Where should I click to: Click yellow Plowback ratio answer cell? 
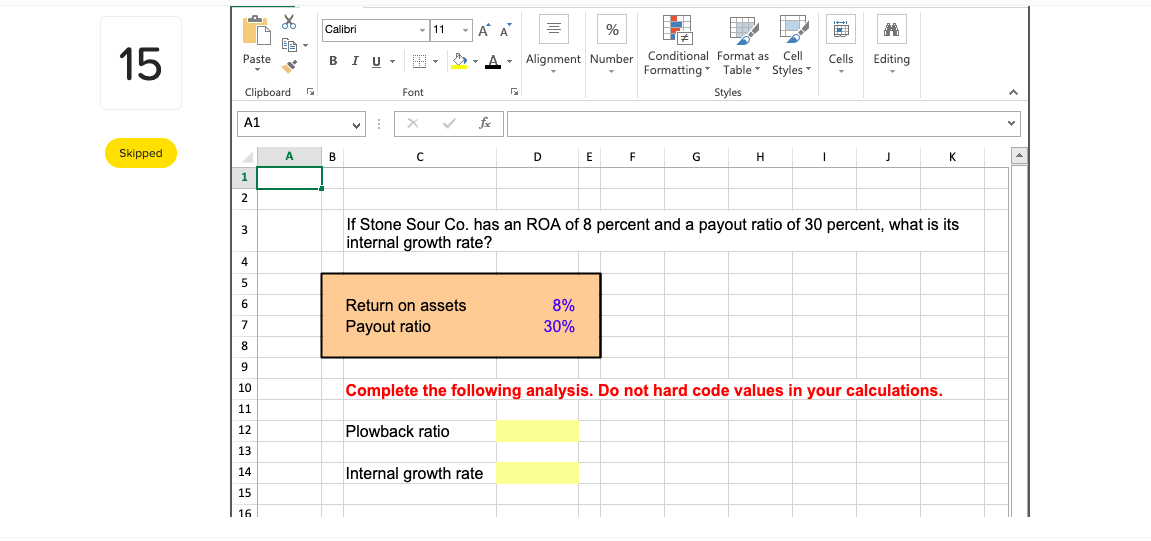click(x=537, y=431)
